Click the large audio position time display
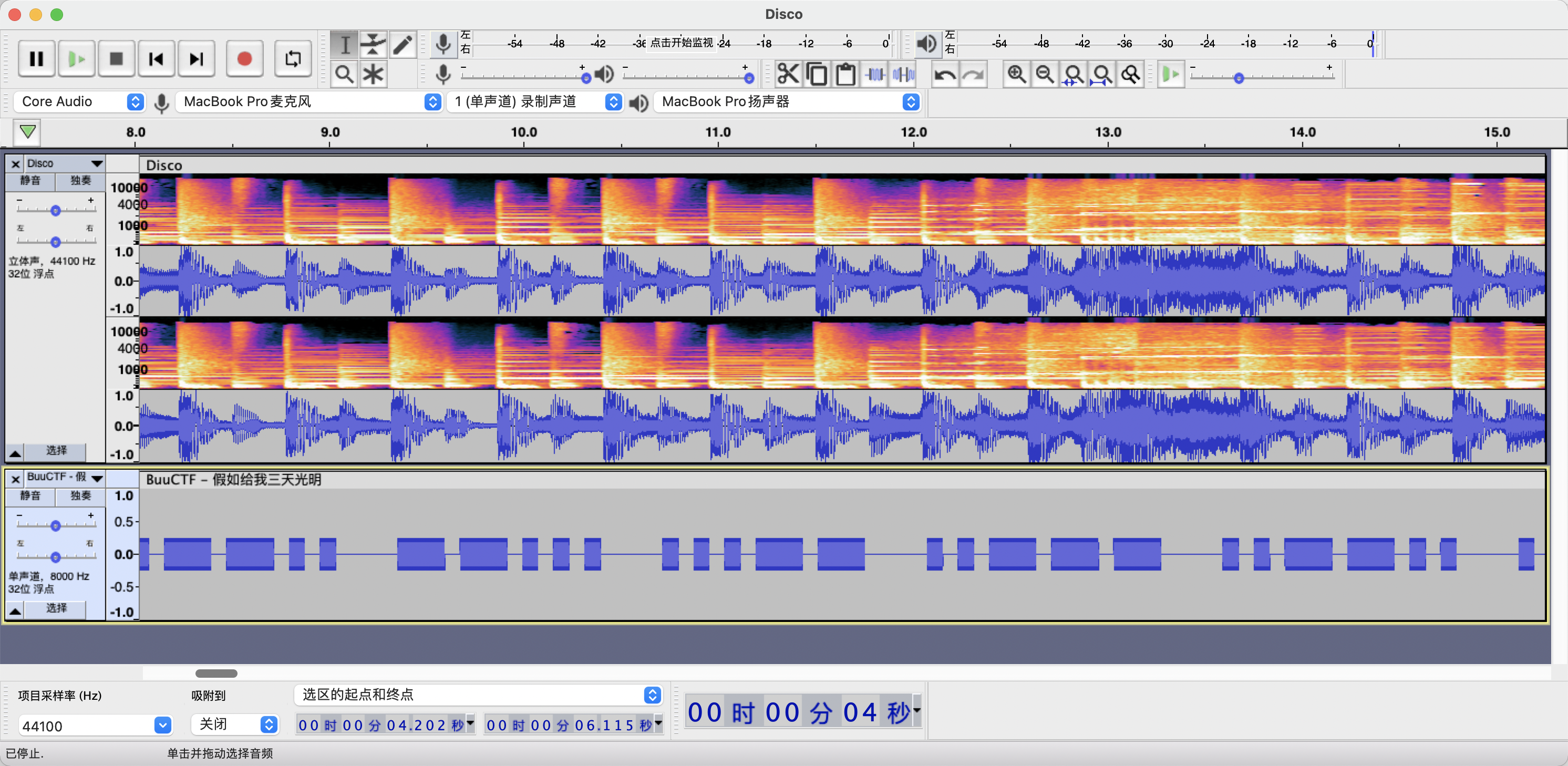The image size is (1568, 766). pos(803,711)
